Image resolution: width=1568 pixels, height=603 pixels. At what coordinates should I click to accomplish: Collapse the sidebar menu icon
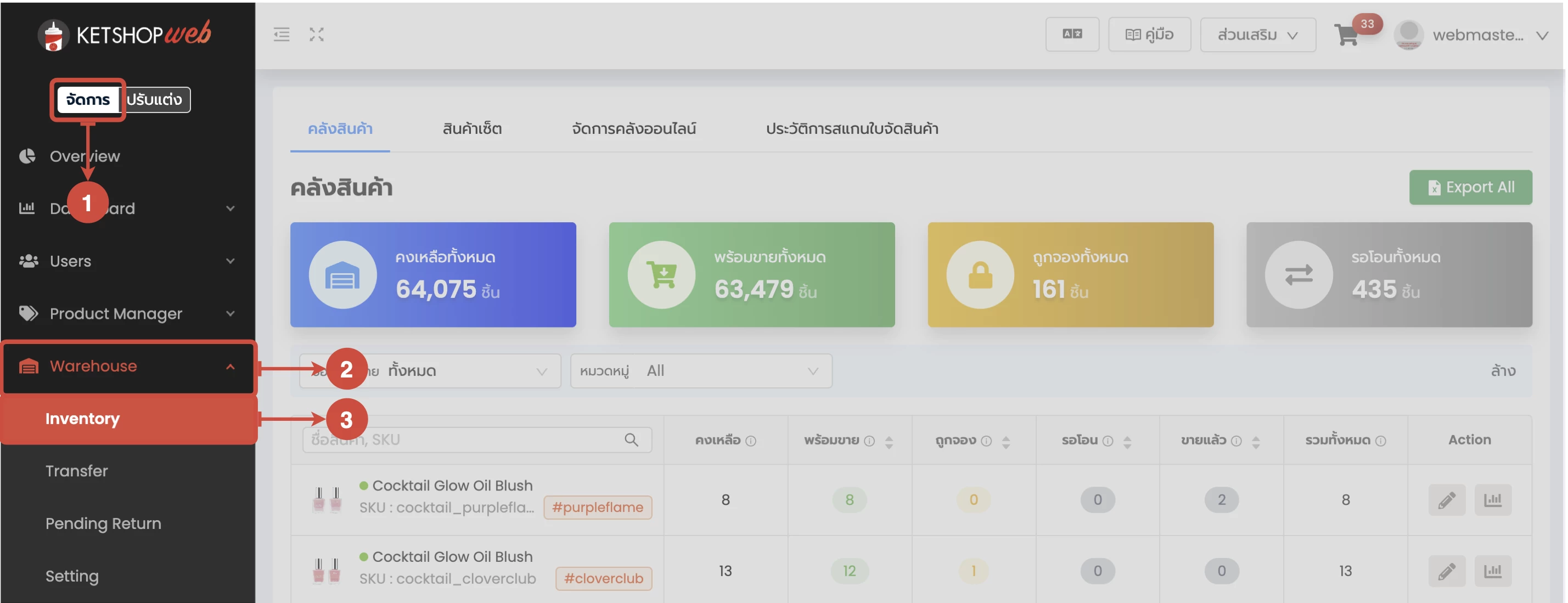tap(281, 35)
